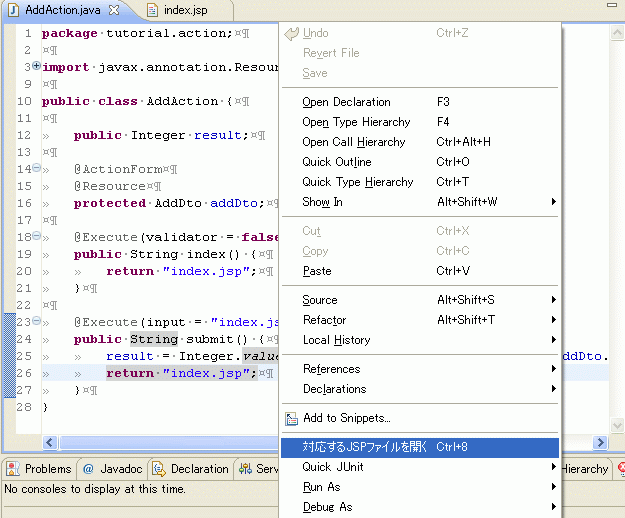
Task: Switch to the AddAction.java editor tab
Action: [63, 10]
